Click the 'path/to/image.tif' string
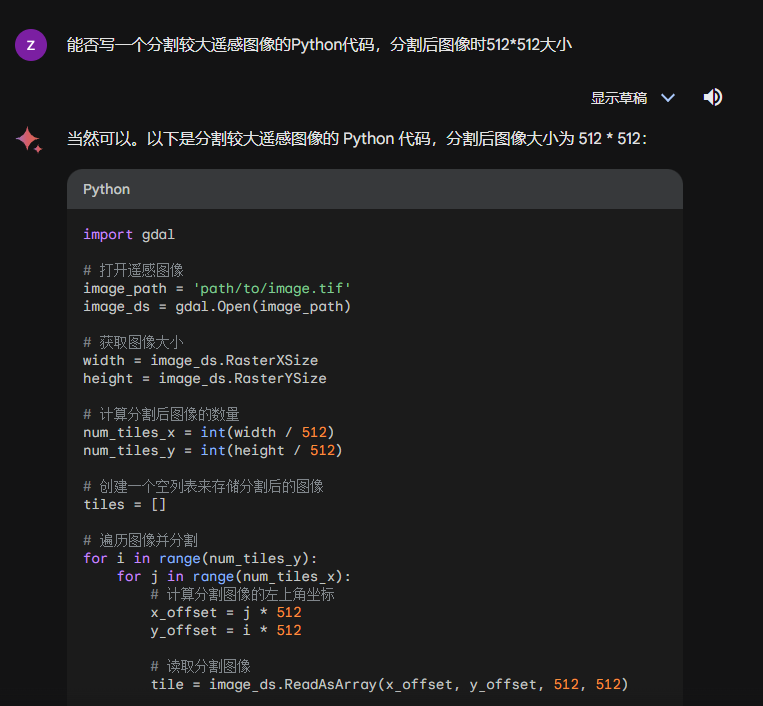The image size is (763, 706). (271, 288)
